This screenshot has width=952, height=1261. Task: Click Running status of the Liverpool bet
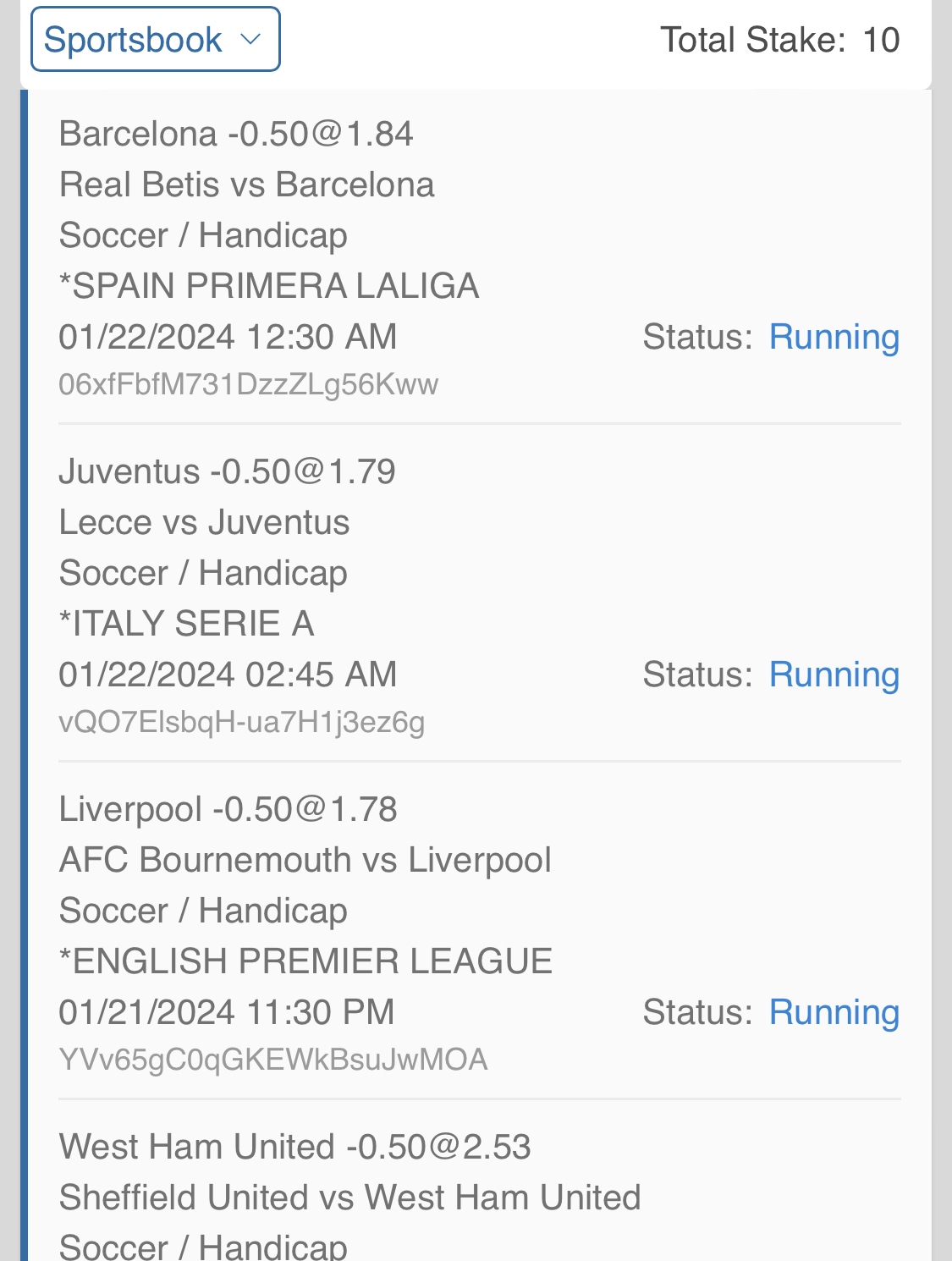tap(834, 1012)
